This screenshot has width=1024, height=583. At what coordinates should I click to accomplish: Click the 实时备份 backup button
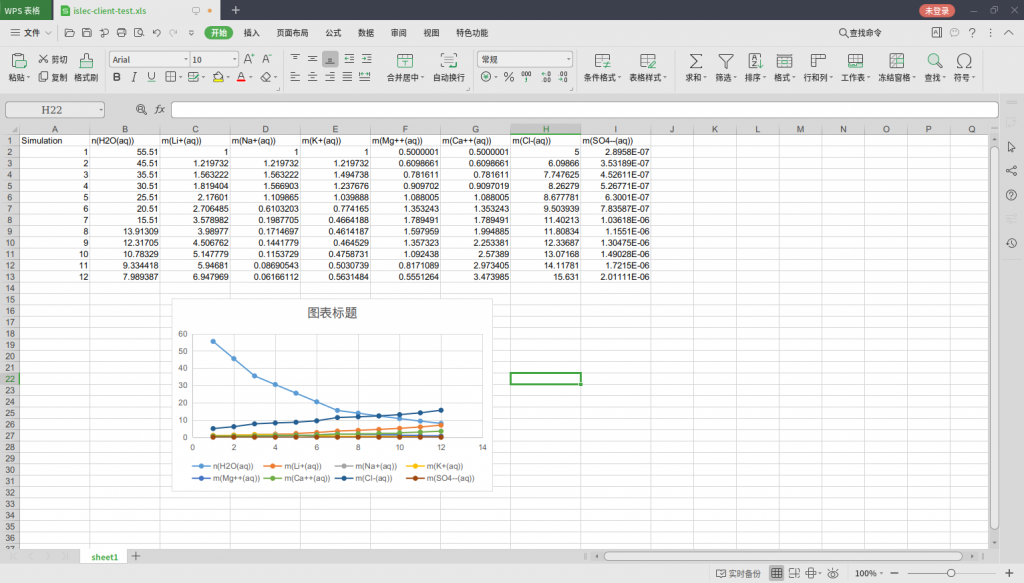point(739,573)
